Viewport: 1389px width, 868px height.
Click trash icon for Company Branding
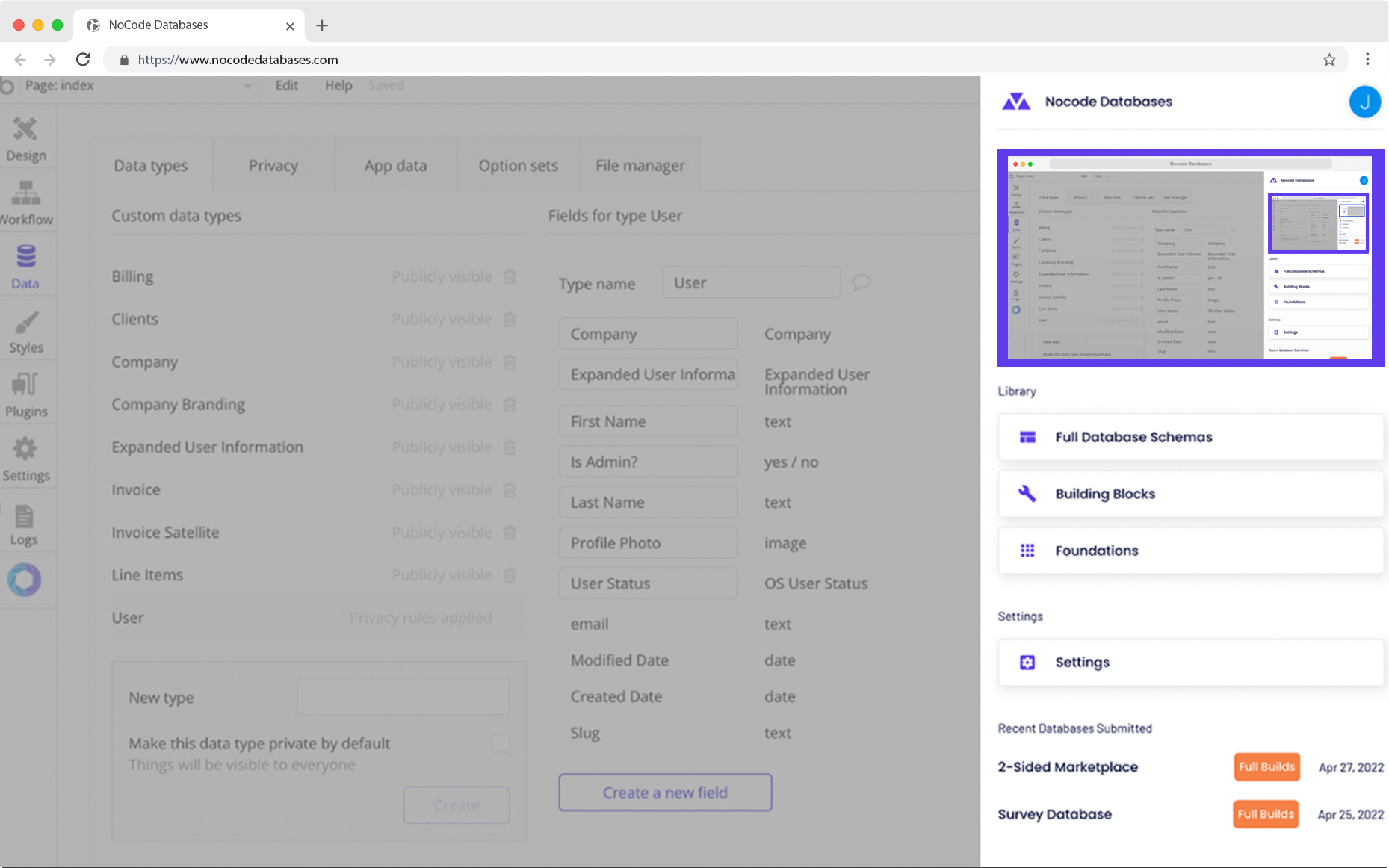(x=510, y=404)
